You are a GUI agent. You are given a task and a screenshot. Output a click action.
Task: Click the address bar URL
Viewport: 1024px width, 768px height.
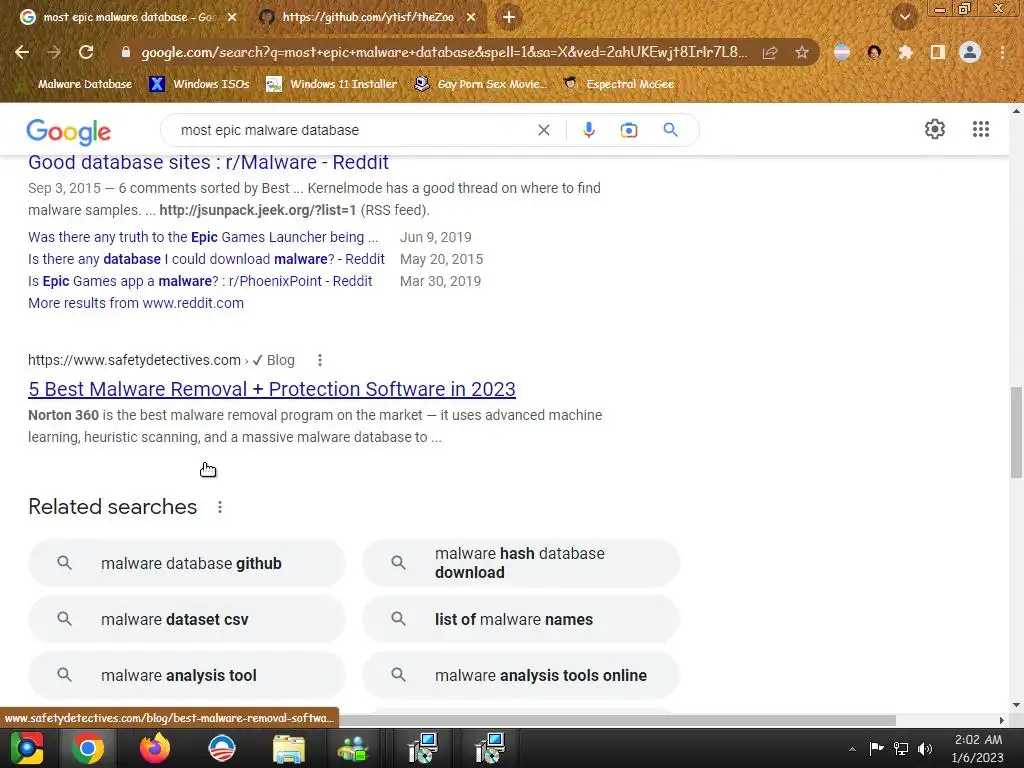point(444,52)
